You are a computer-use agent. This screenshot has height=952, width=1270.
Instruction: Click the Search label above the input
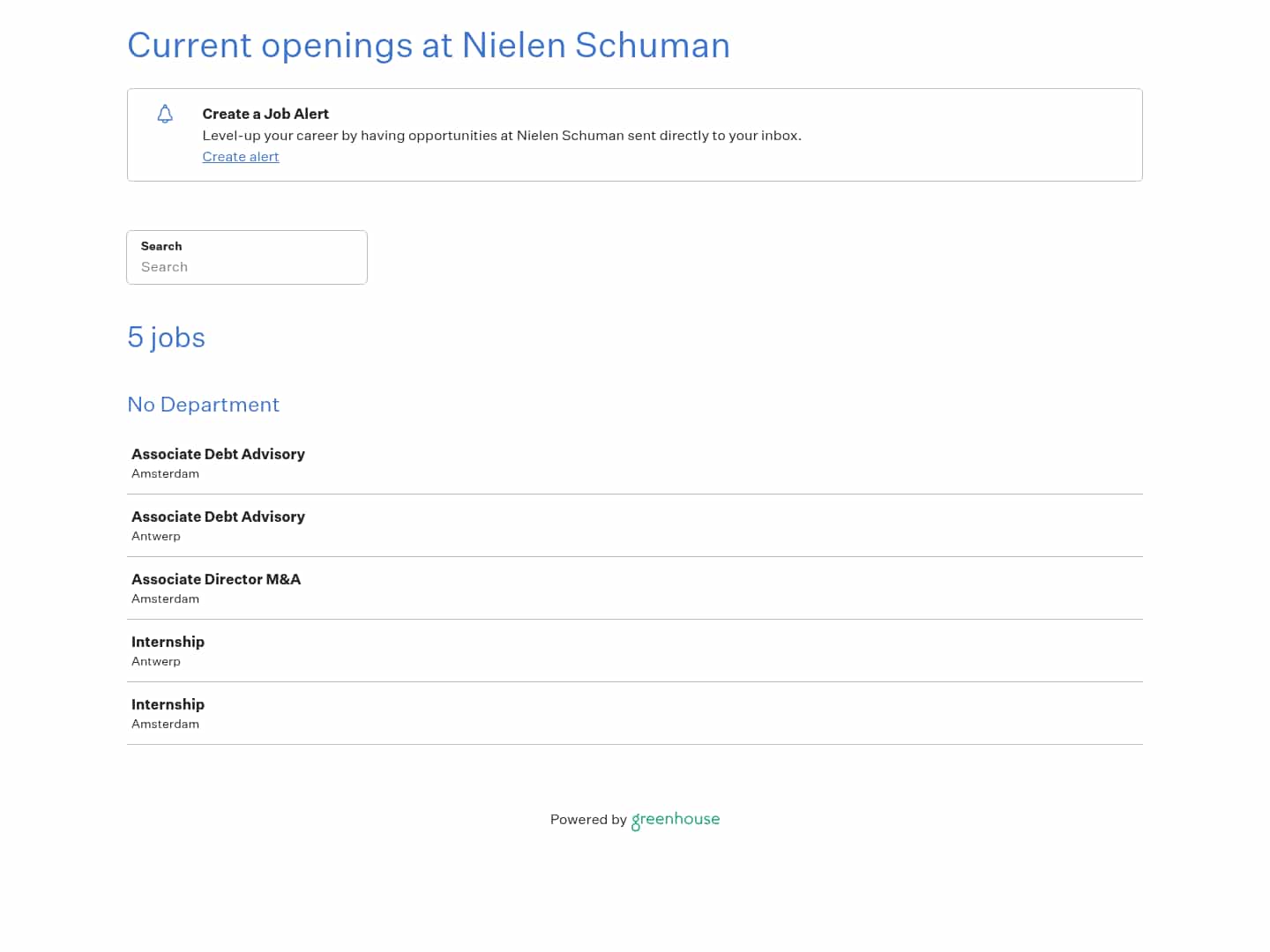(161, 246)
